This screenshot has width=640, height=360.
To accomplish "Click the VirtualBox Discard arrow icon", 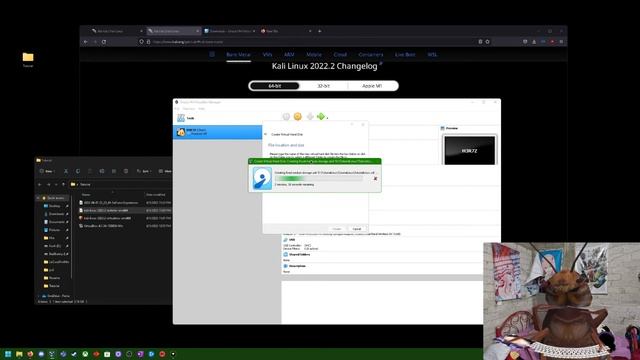I will (310, 117).
